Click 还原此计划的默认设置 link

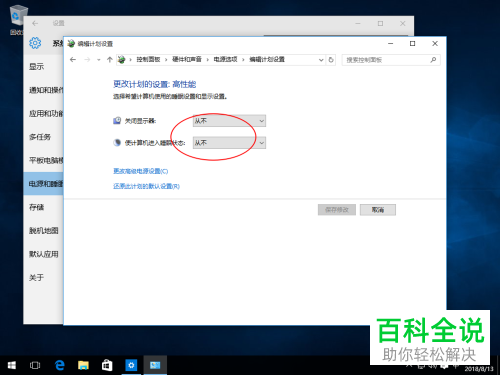(x=146, y=186)
